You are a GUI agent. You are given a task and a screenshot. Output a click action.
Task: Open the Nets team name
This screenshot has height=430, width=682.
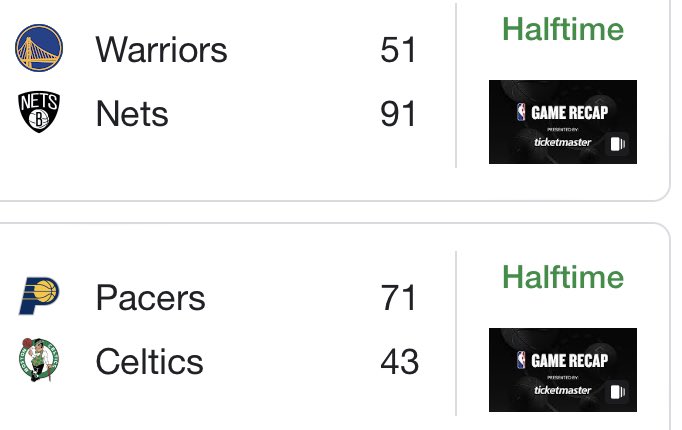coord(132,113)
